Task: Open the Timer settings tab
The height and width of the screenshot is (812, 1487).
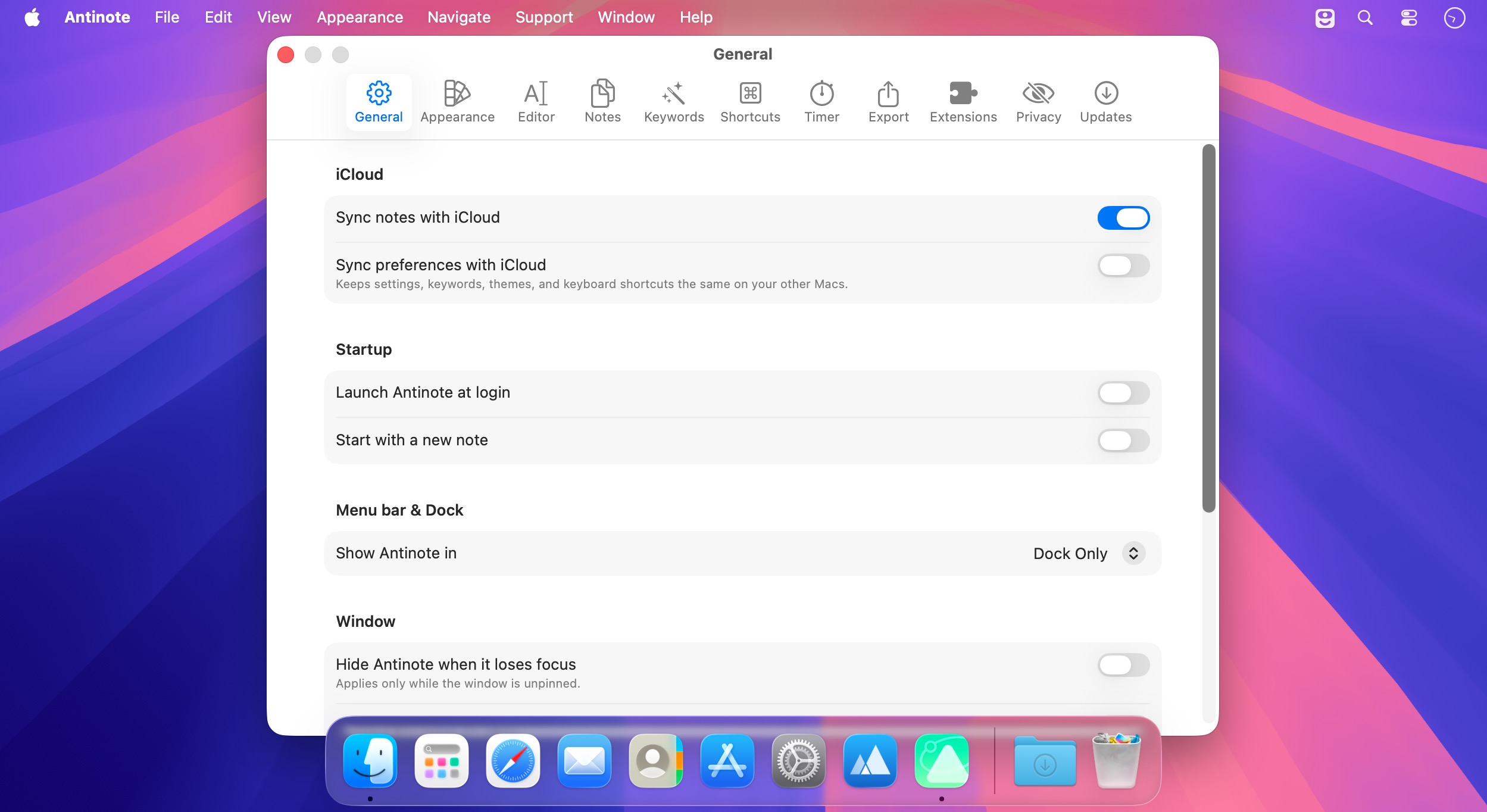Action: 821,102
